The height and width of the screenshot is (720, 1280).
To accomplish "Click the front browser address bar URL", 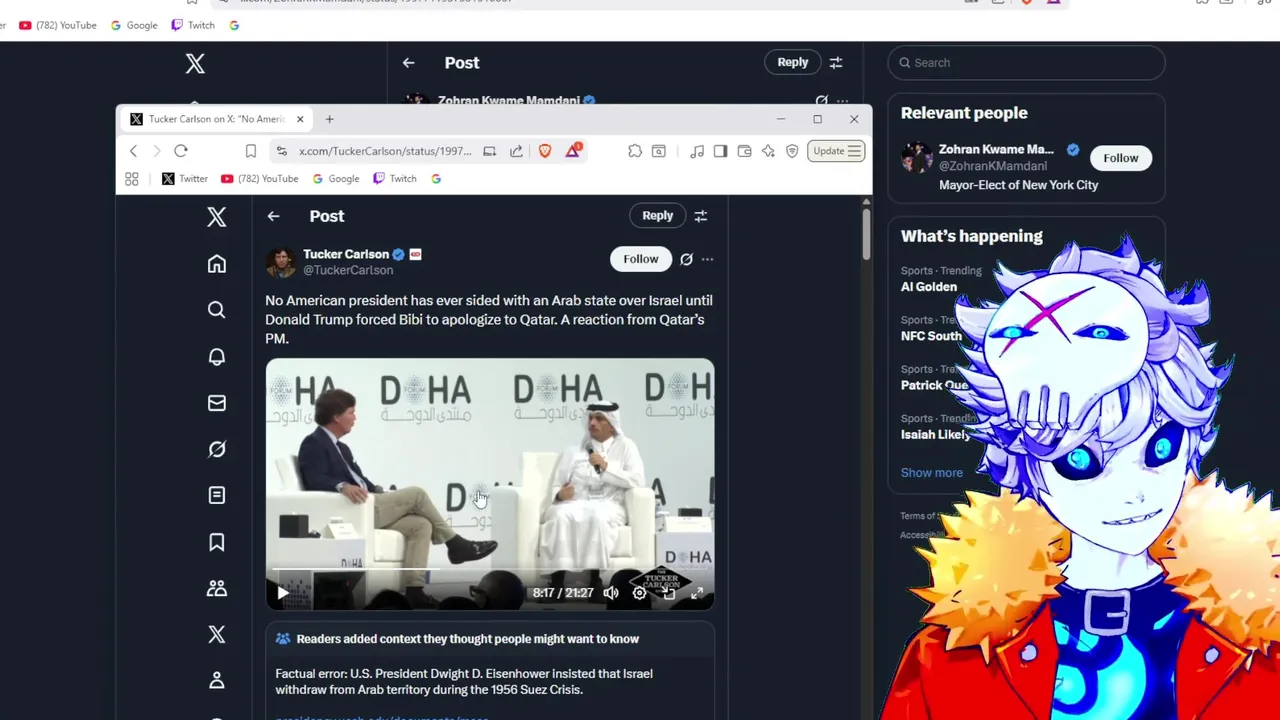I will 385,151.
